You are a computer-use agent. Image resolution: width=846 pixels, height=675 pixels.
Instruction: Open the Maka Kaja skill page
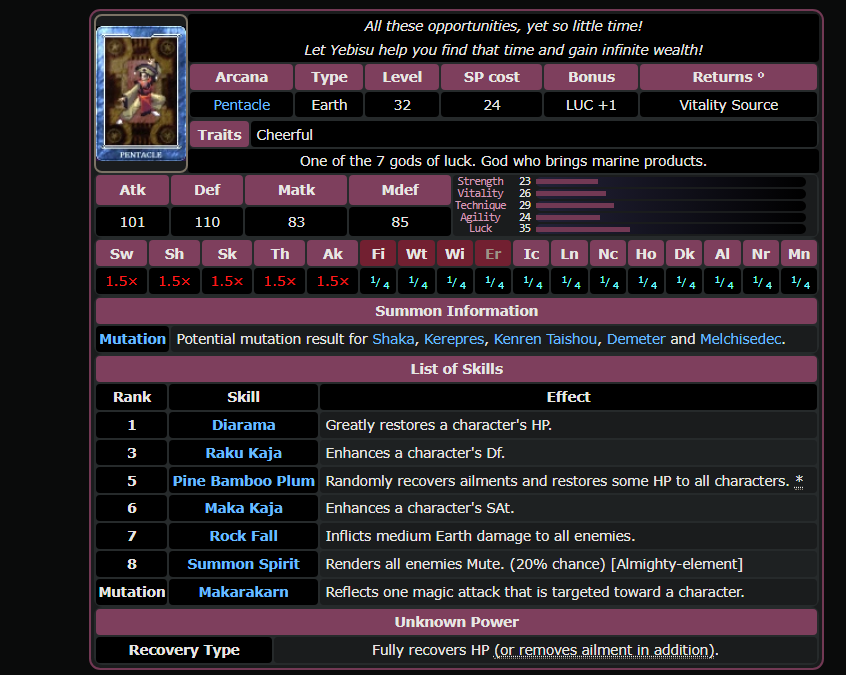click(x=243, y=508)
